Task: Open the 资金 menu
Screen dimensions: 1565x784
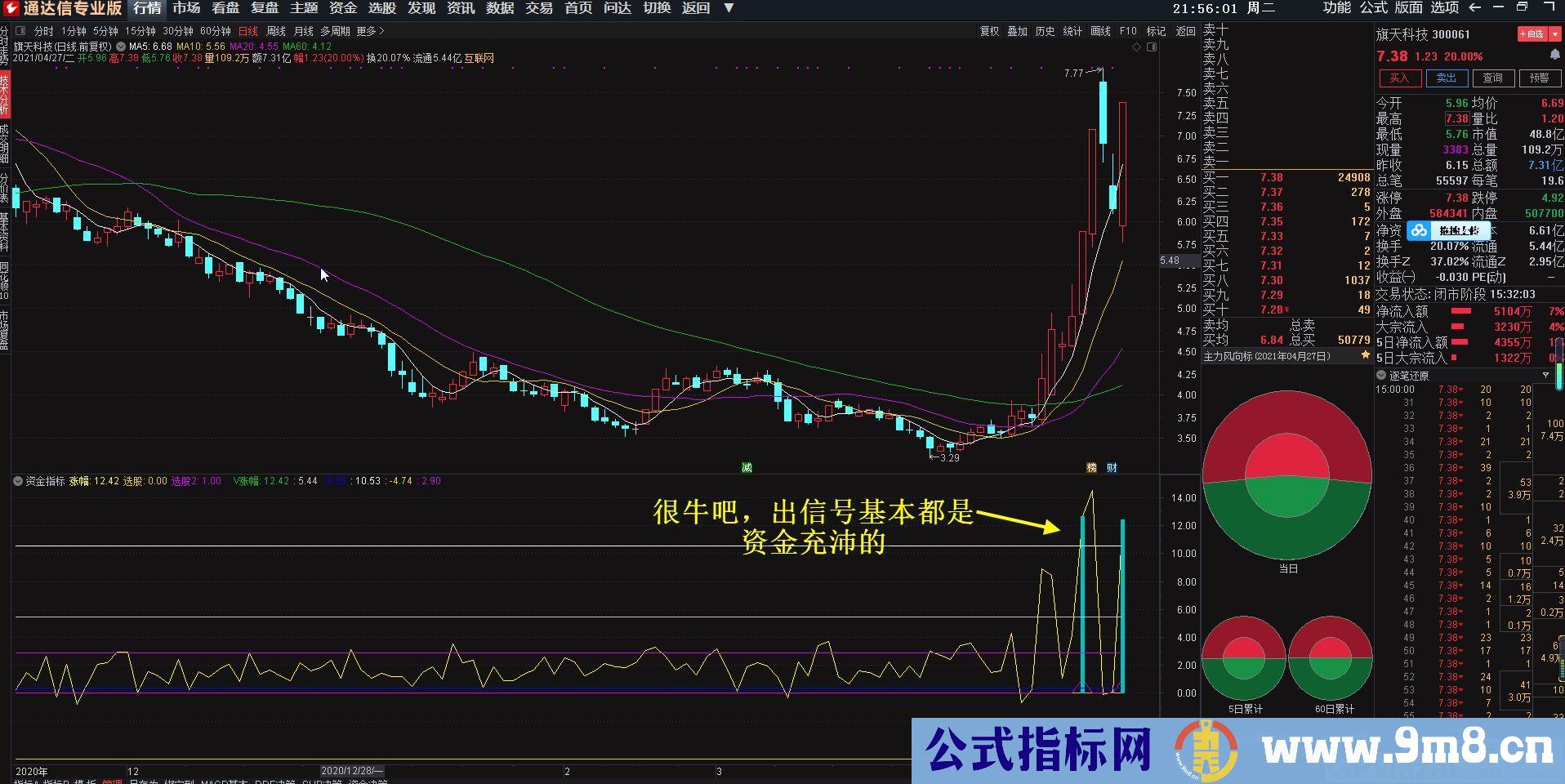Action: point(343,8)
